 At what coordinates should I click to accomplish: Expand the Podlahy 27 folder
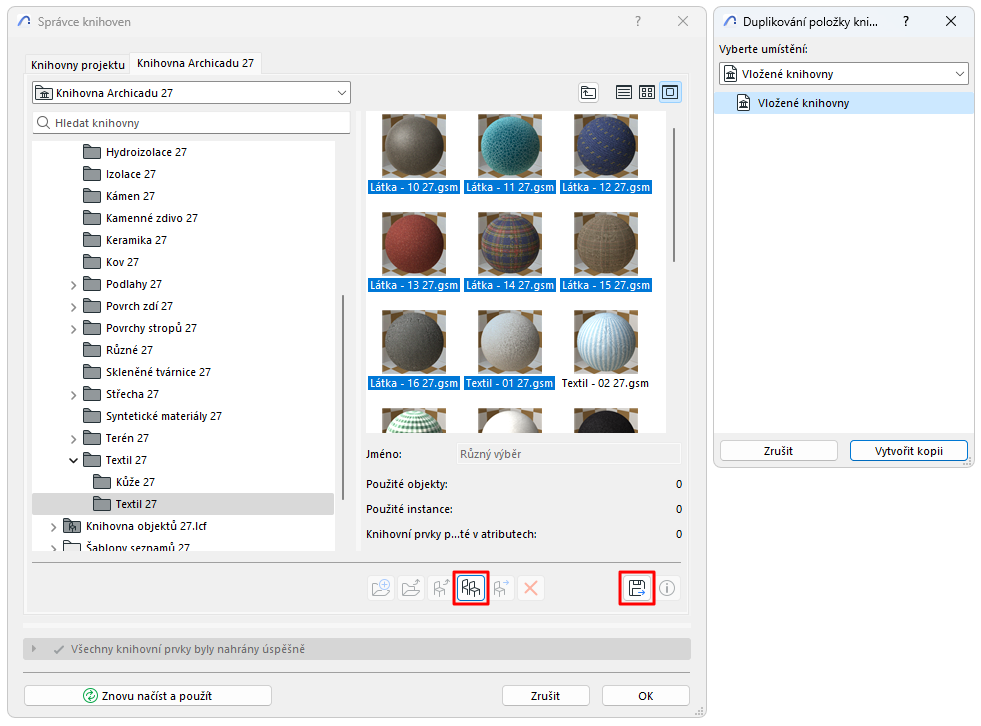point(73,285)
